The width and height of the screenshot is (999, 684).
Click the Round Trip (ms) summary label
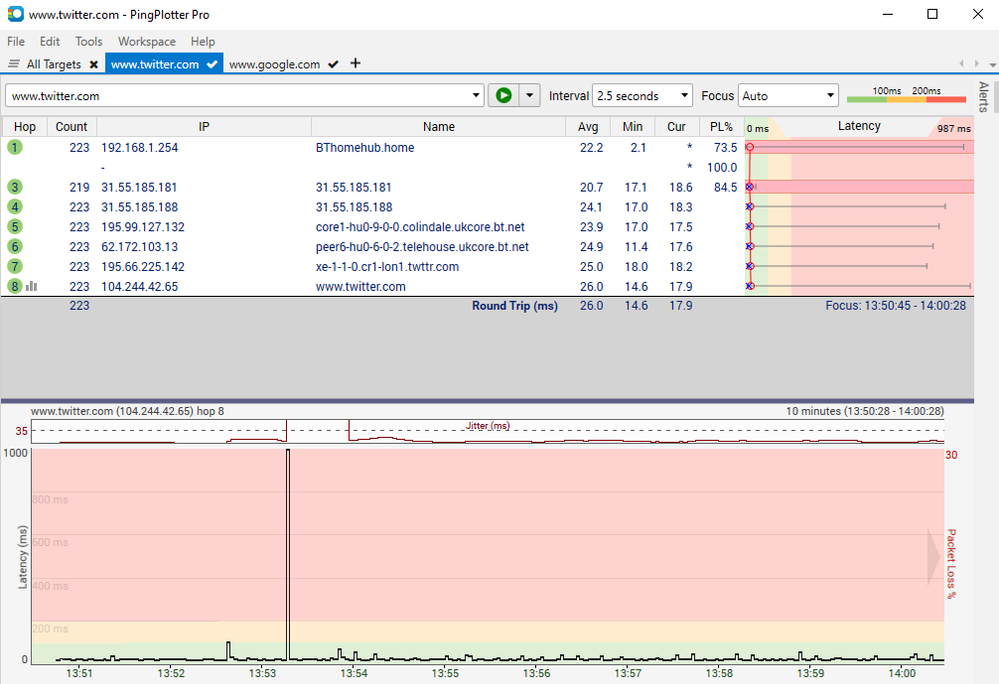click(x=515, y=306)
